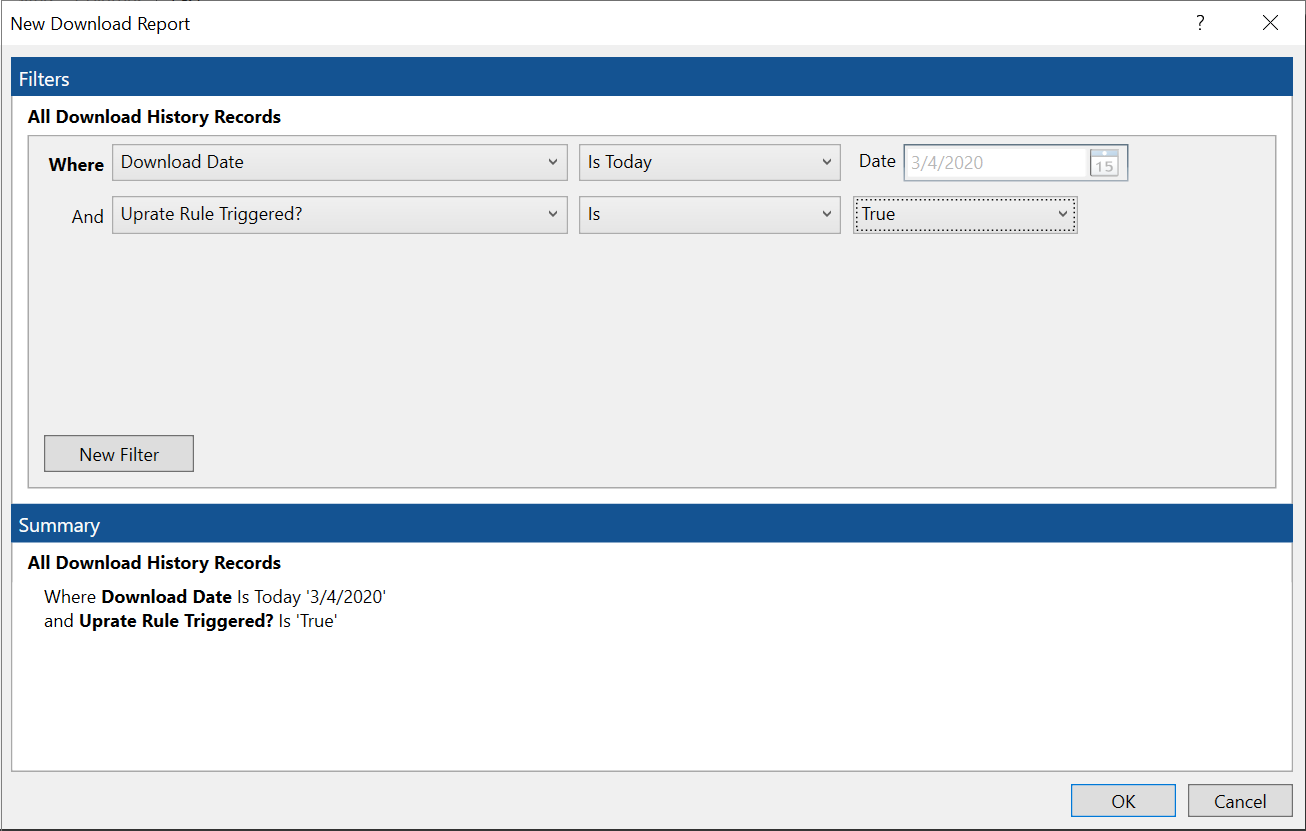Dismiss the dialog with Cancel
1306x831 pixels.
[1239, 800]
